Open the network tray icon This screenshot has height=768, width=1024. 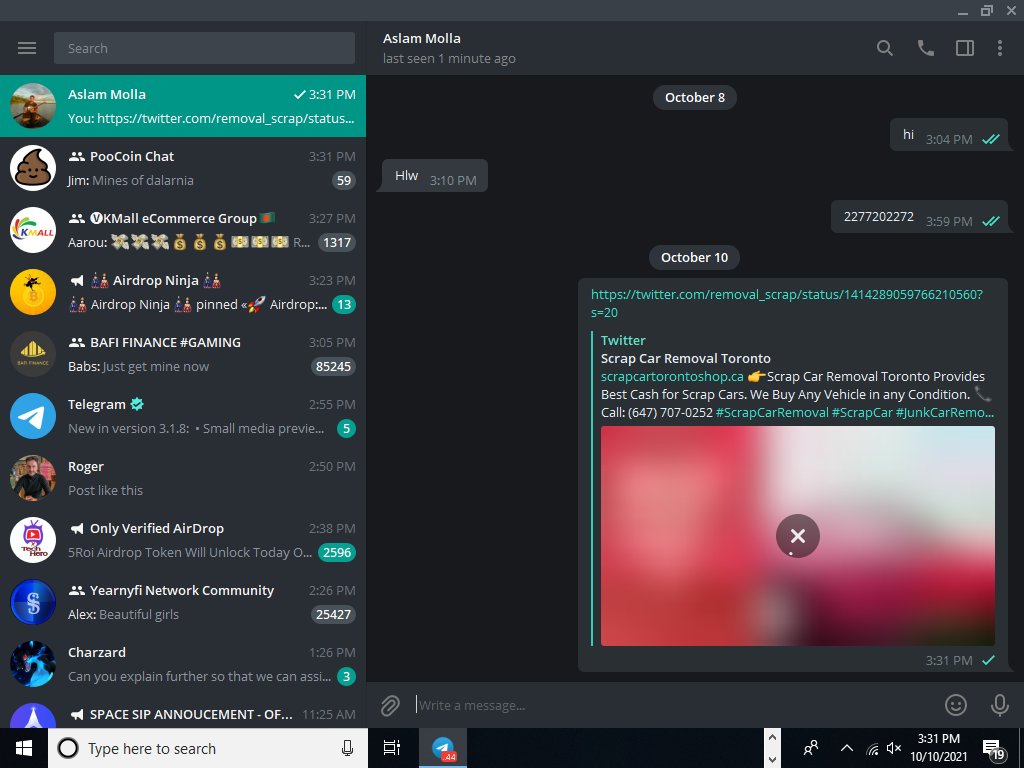pos(872,749)
